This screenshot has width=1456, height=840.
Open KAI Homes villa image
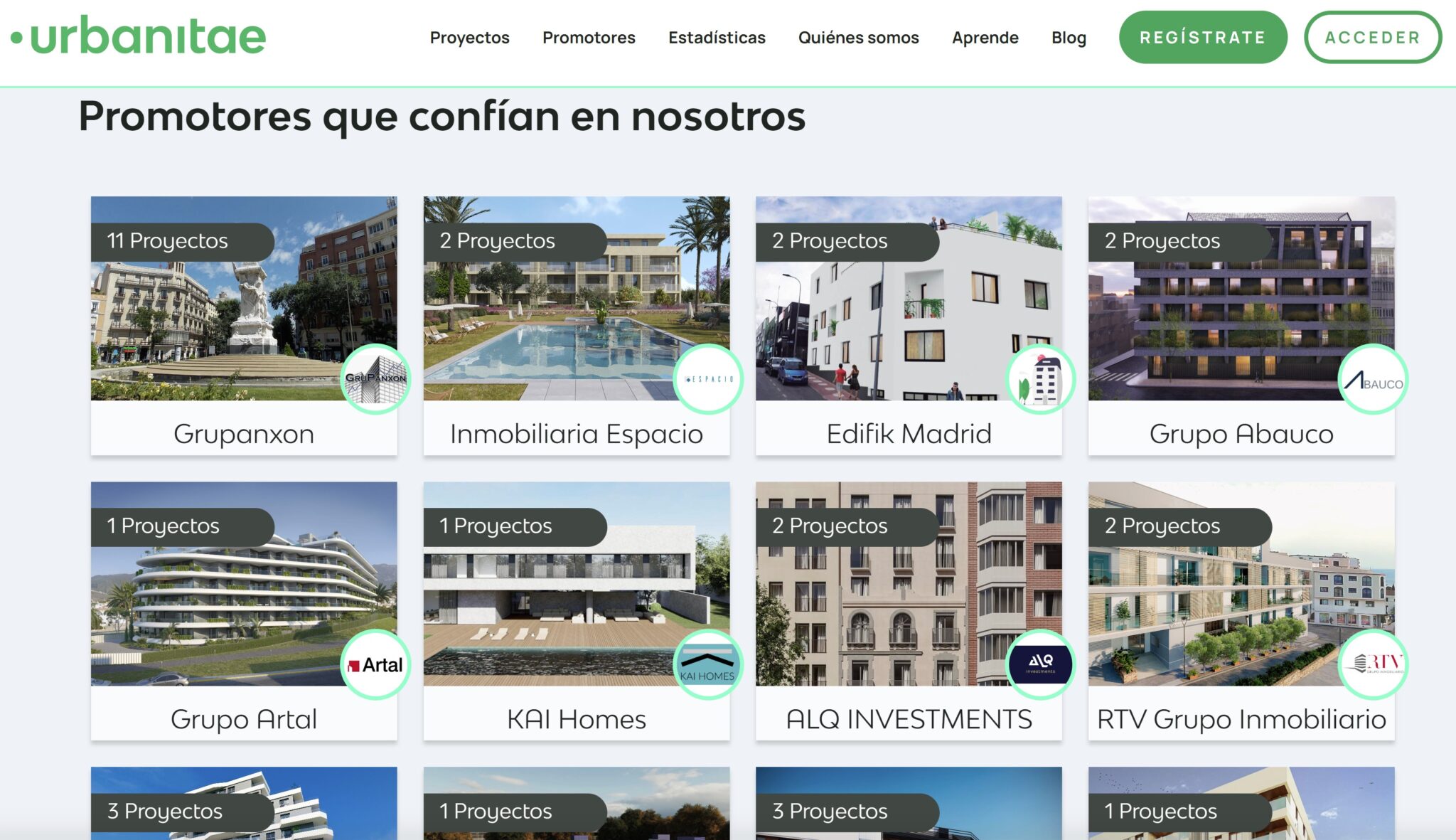(x=577, y=584)
